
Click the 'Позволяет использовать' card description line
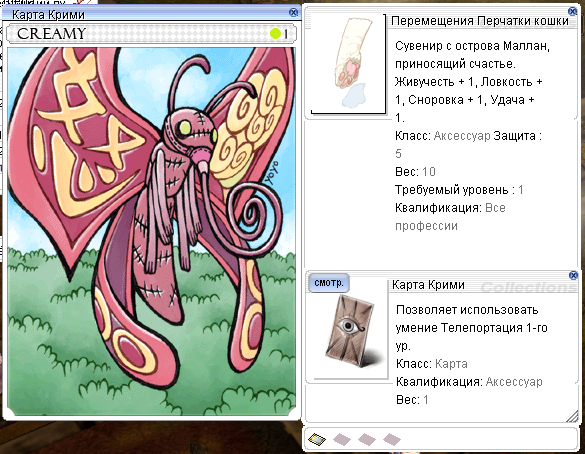click(x=467, y=310)
